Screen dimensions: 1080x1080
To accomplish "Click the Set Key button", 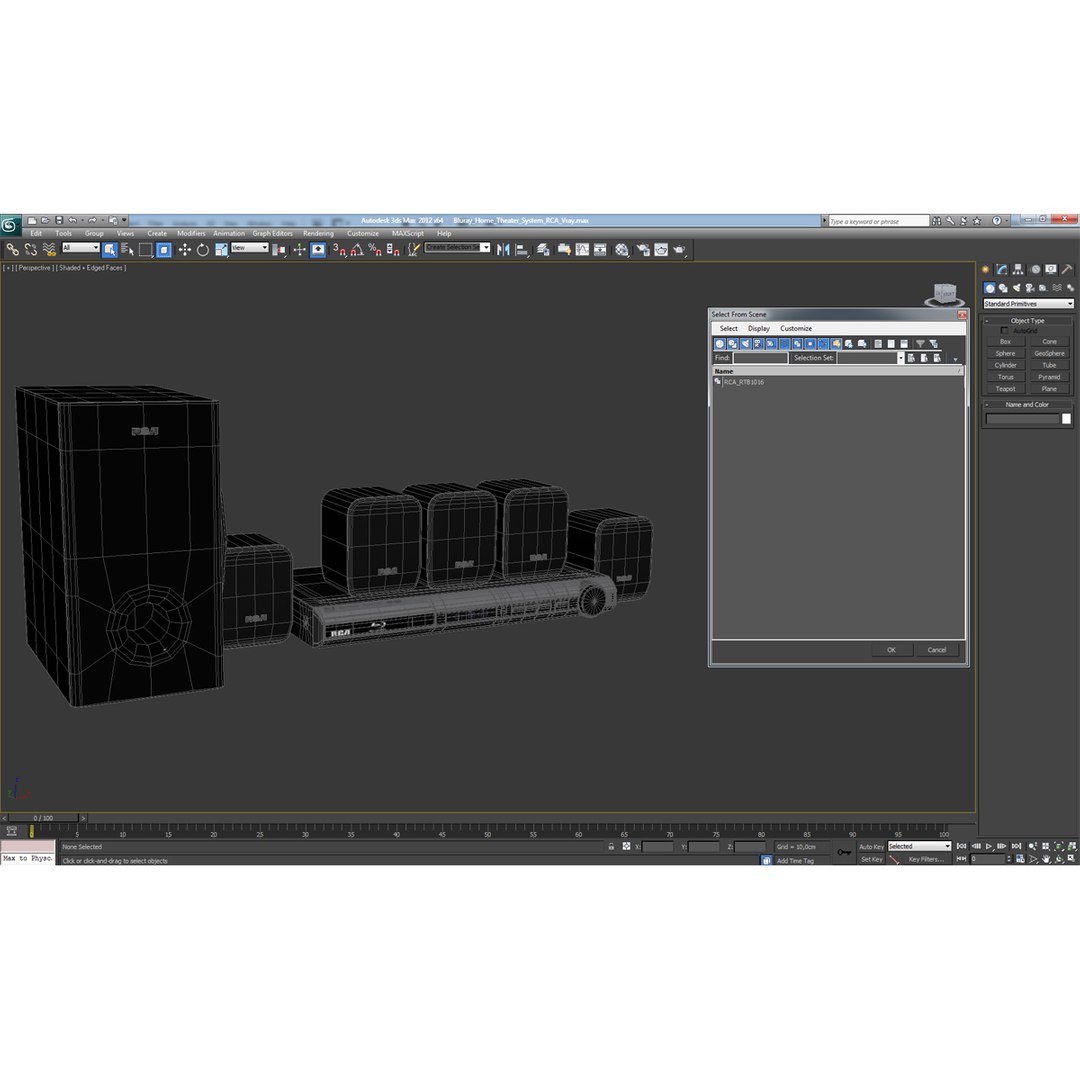I will 871,860.
